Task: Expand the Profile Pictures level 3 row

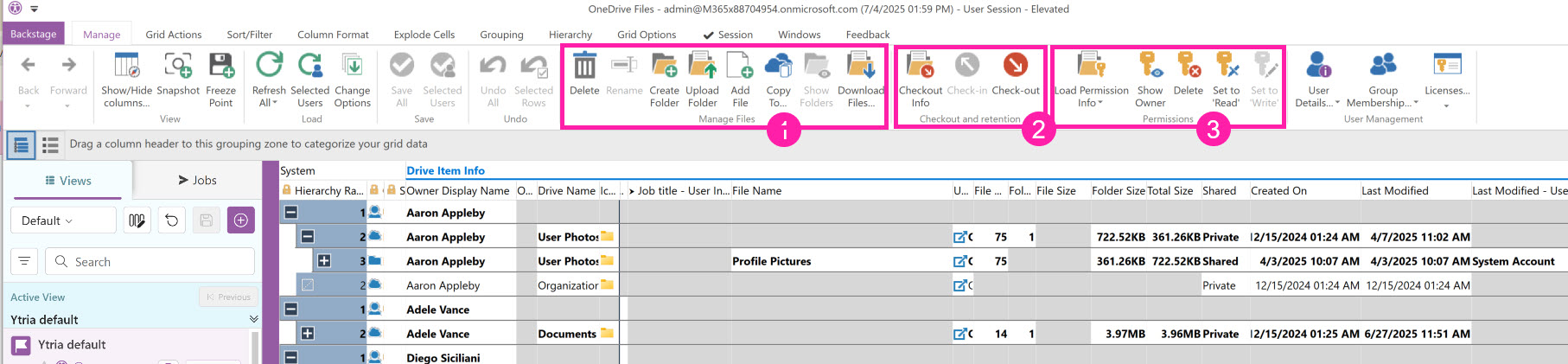Action: [324, 260]
